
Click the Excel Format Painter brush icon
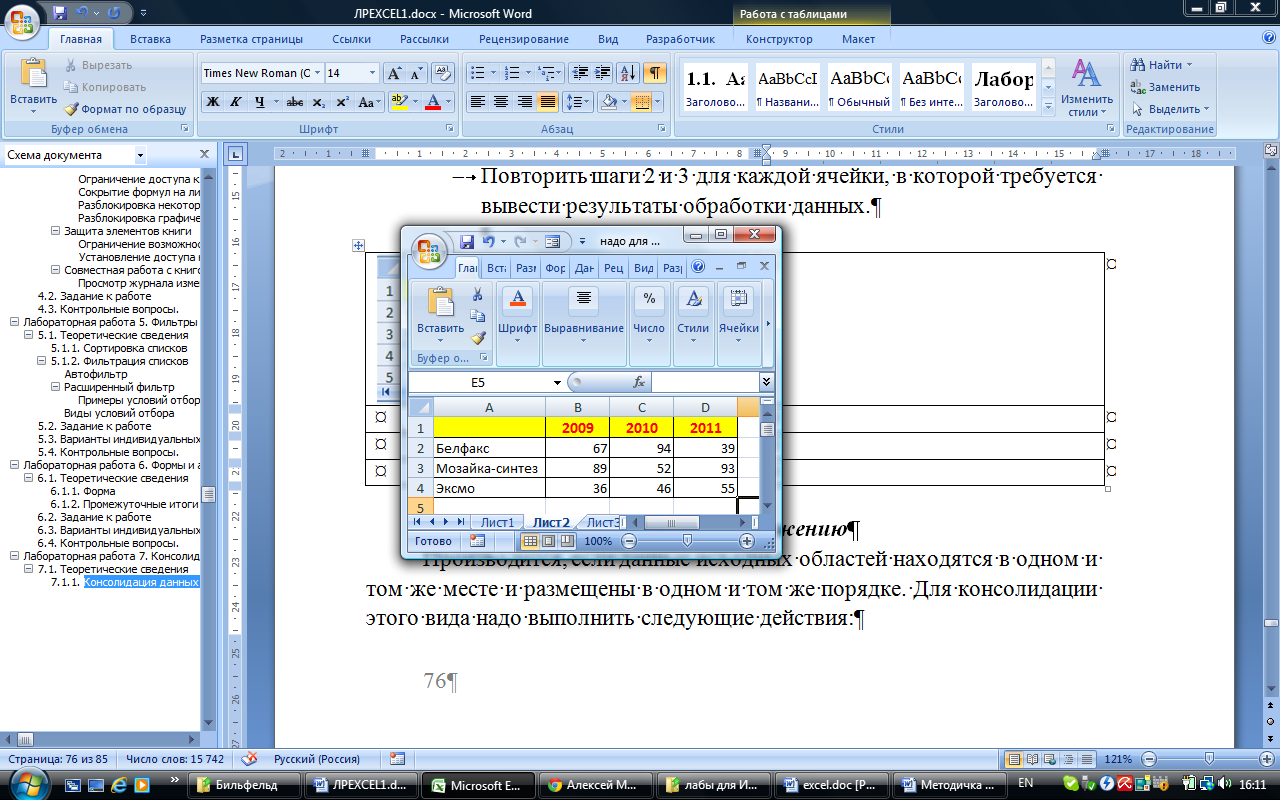point(477,338)
